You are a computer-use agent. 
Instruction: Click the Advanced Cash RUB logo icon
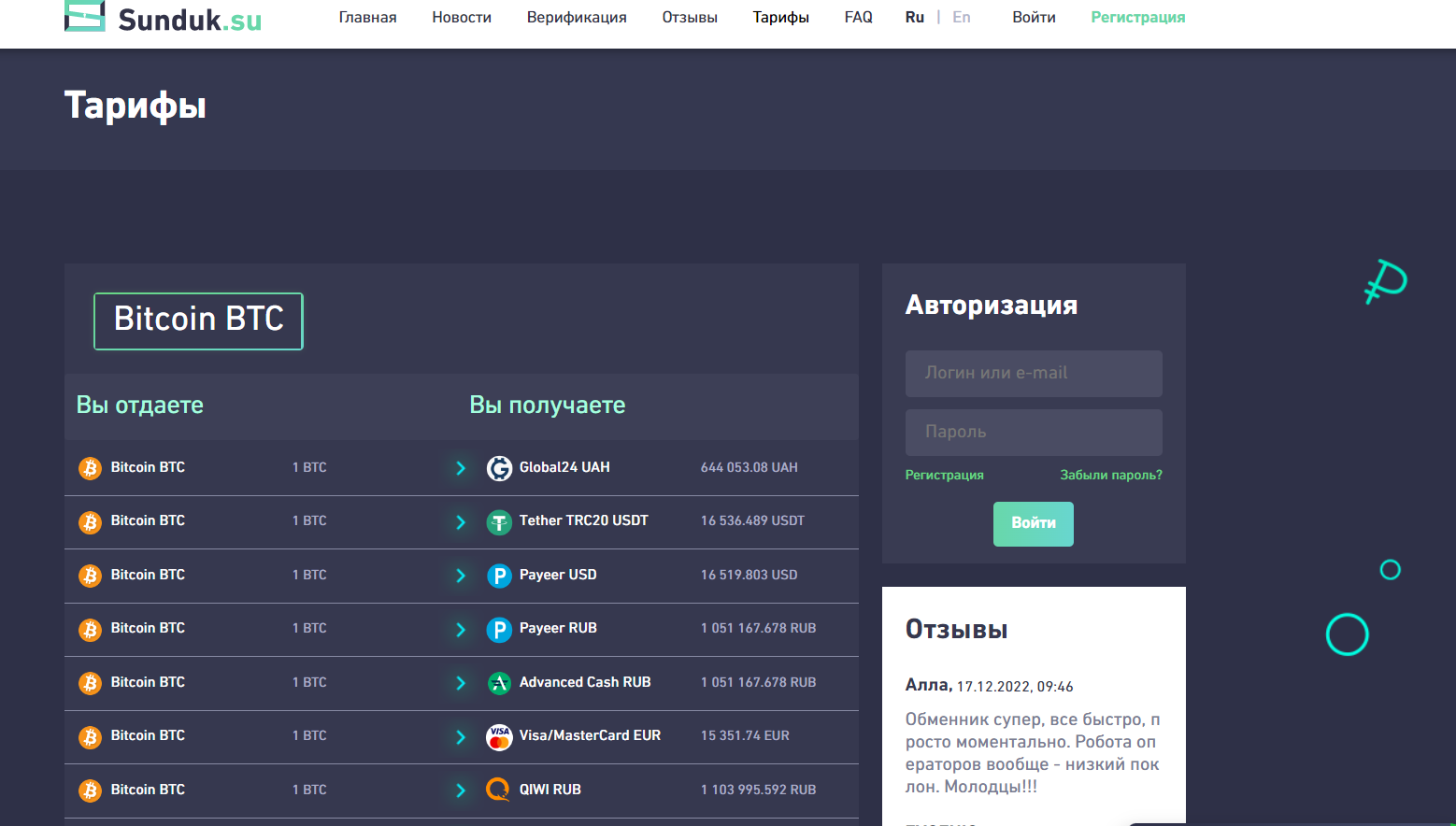coord(499,683)
